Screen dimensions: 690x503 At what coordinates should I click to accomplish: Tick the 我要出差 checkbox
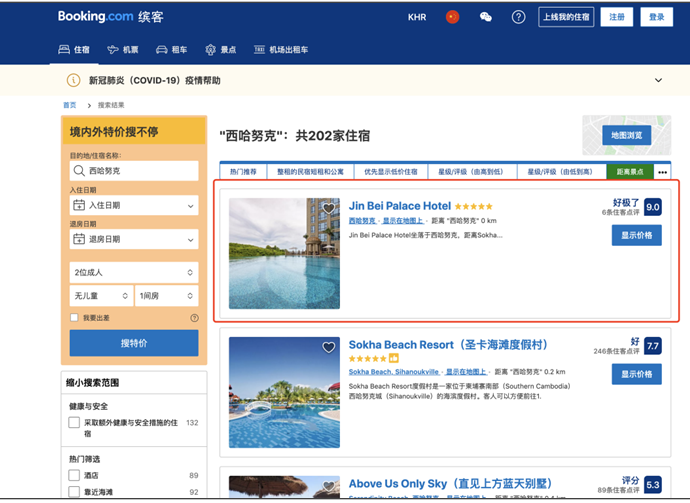[75, 318]
